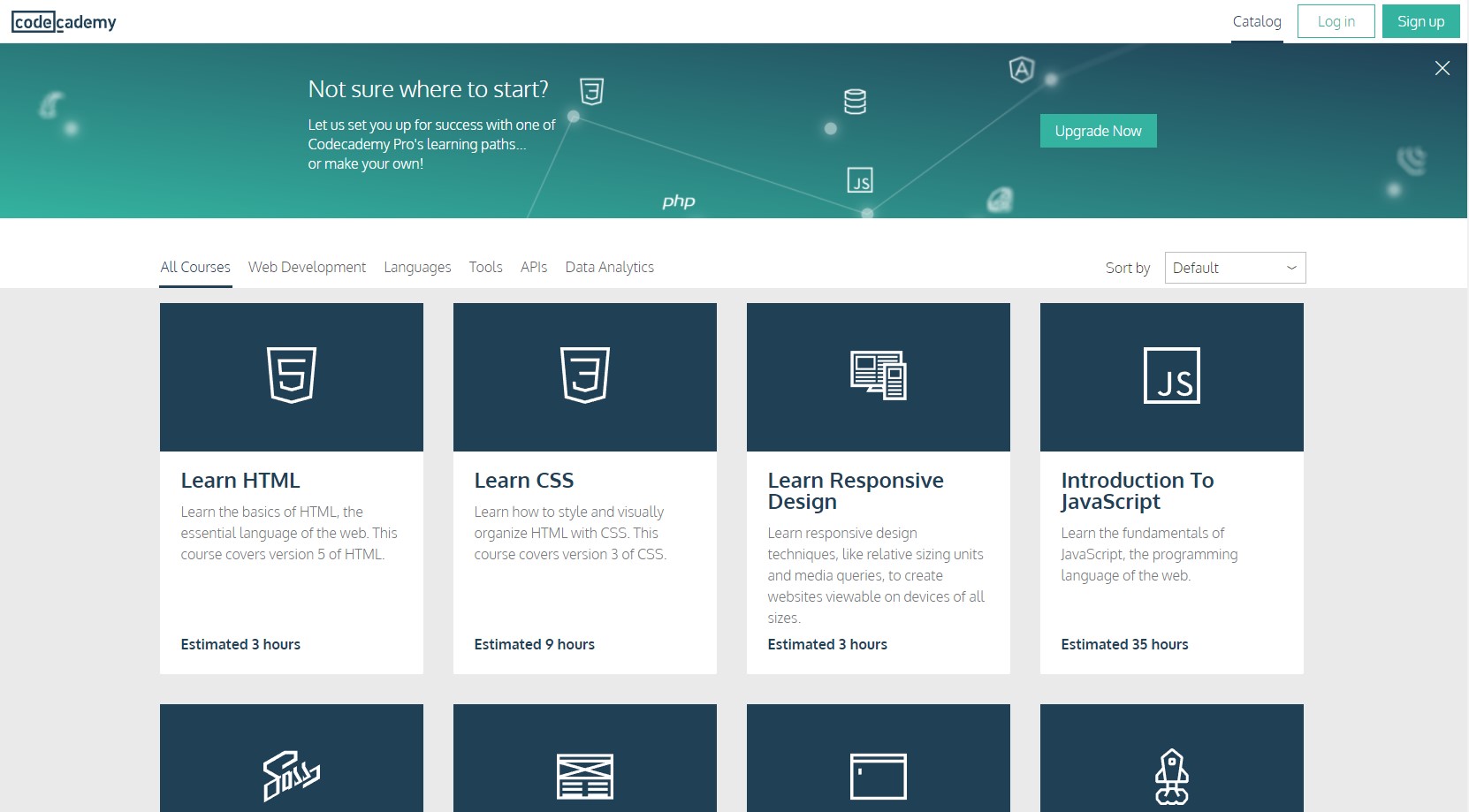
Task: Click the HTML5 shield icon on Learn HTML card
Action: (x=292, y=376)
